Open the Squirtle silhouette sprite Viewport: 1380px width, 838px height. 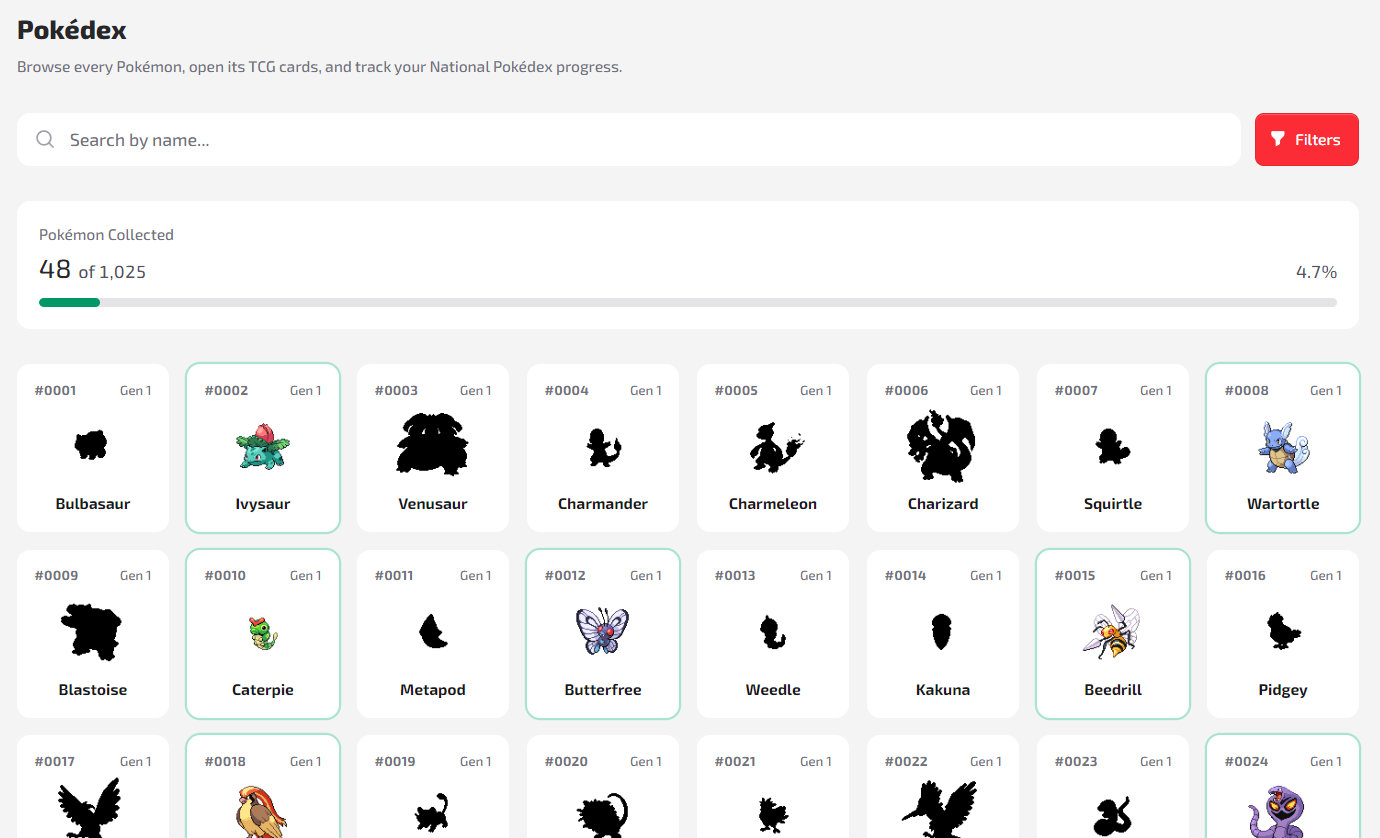click(x=1112, y=446)
